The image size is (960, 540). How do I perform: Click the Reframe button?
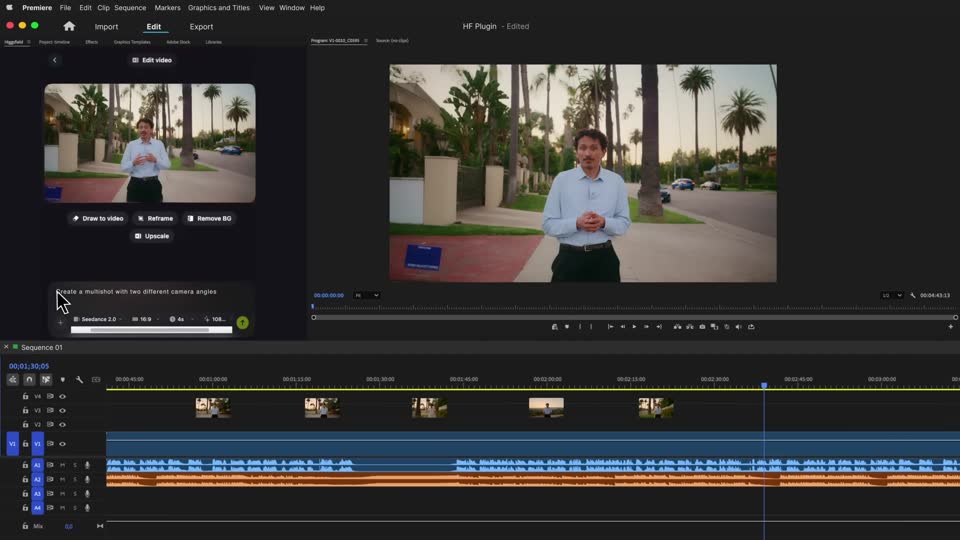pos(155,219)
